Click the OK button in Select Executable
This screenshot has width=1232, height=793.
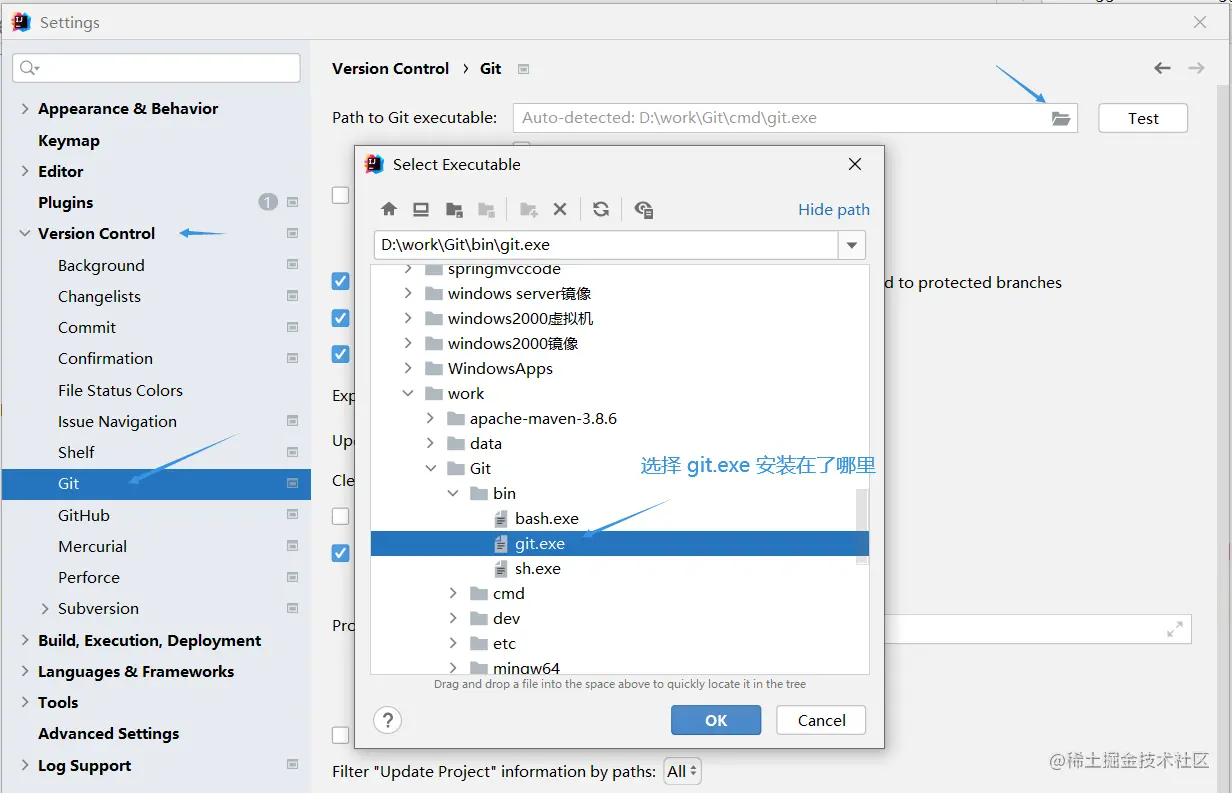[716, 720]
